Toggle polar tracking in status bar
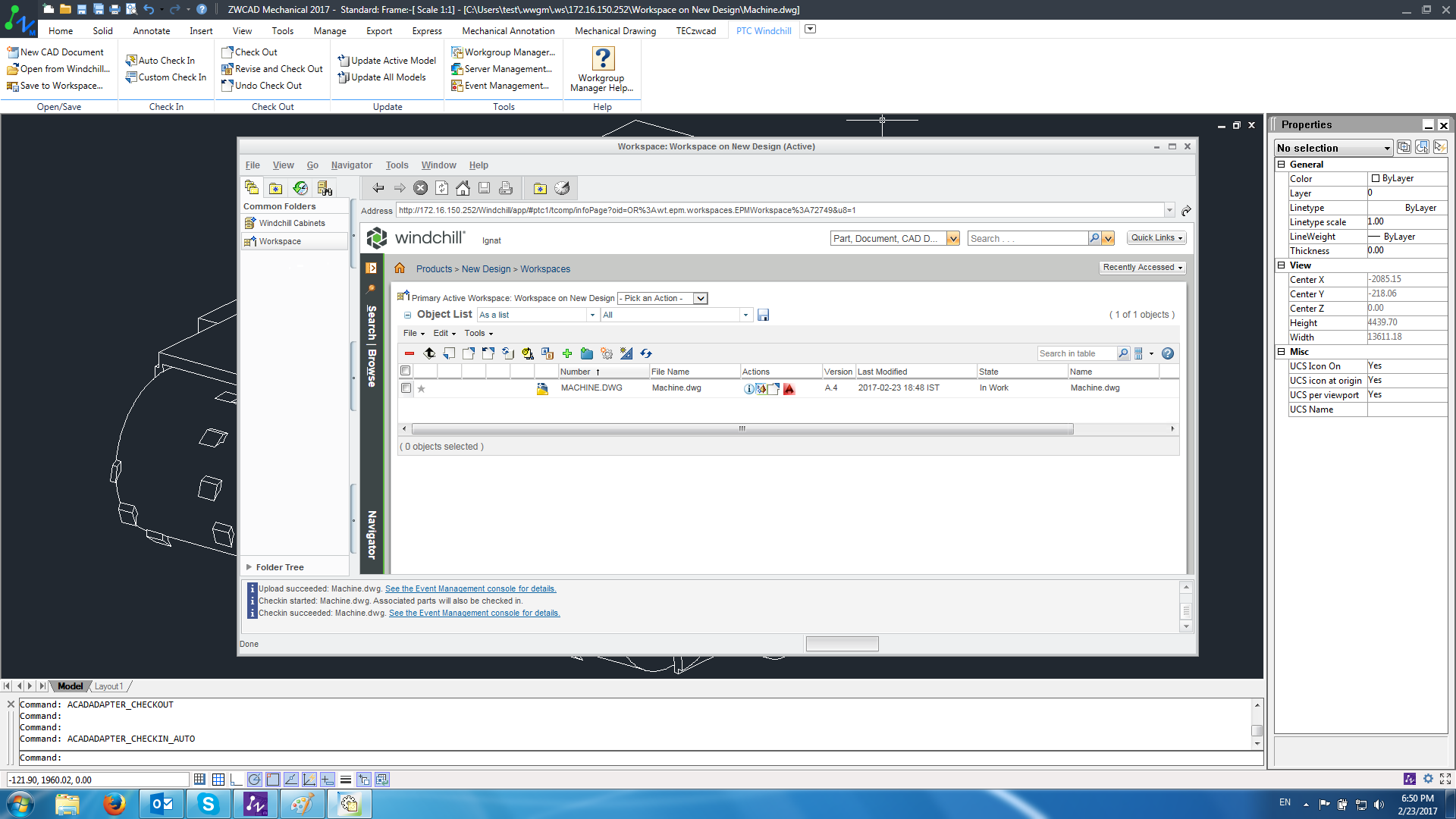1456x819 pixels. point(255,779)
